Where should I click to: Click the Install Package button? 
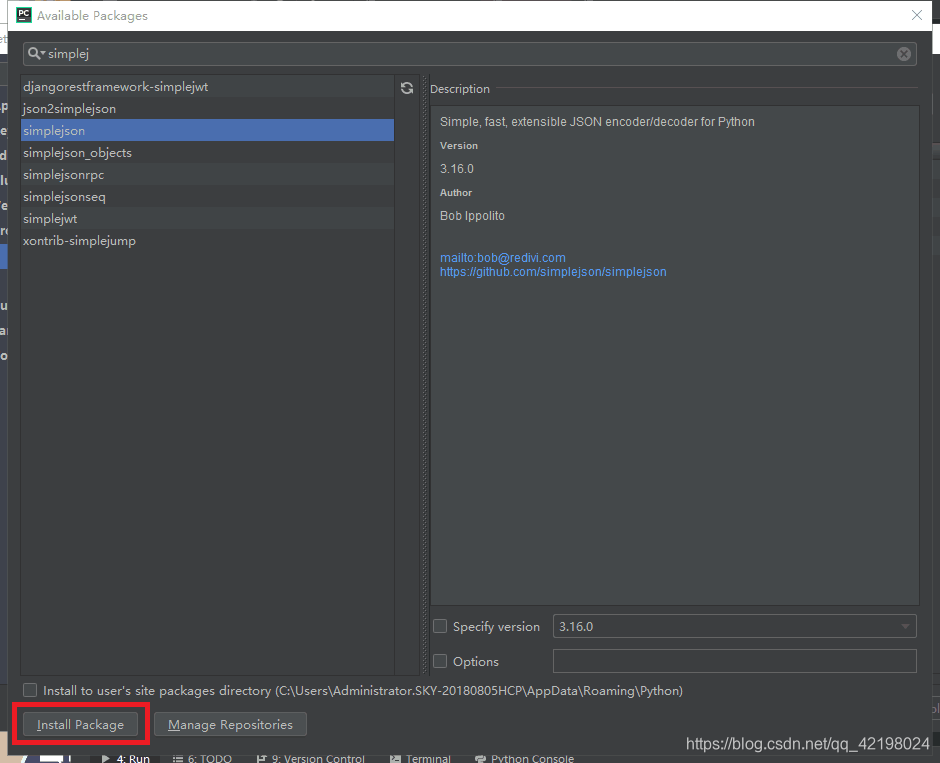tap(80, 724)
